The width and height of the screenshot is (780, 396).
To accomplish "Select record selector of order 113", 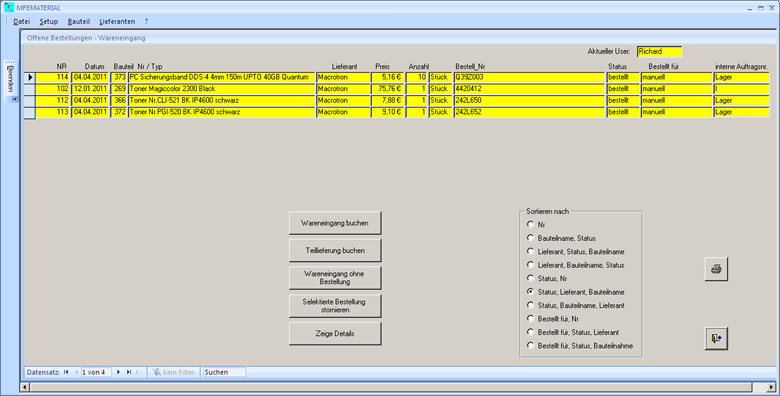I will (x=30, y=112).
